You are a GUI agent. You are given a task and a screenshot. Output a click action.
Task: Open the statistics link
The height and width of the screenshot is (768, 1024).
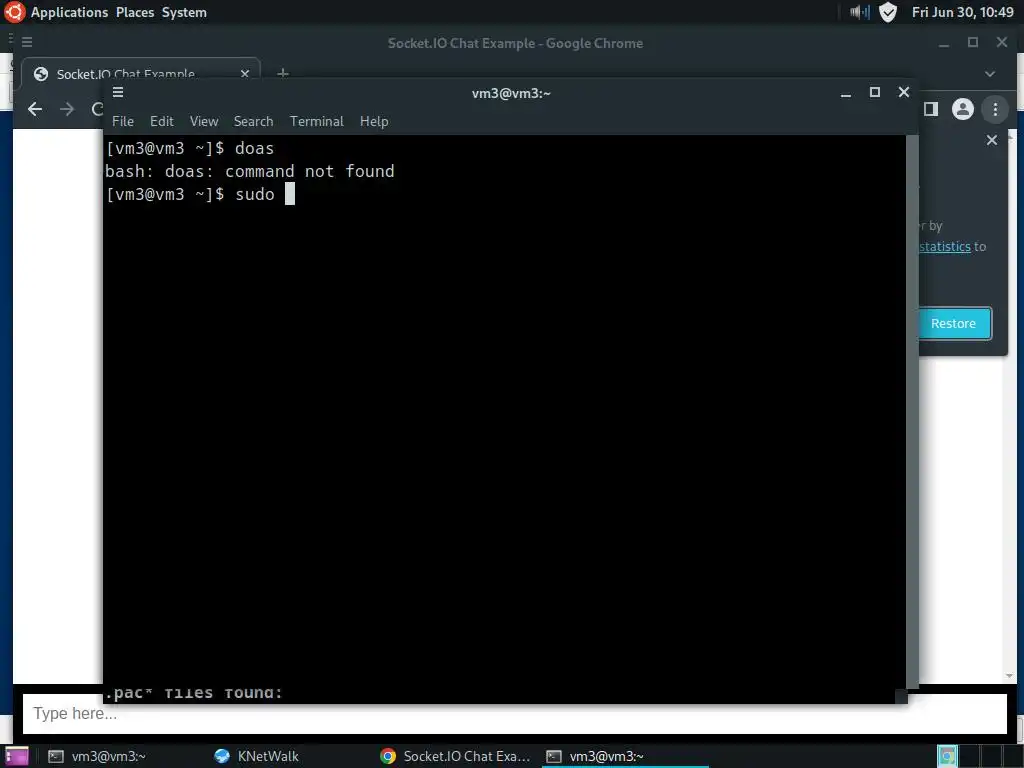(x=945, y=246)
